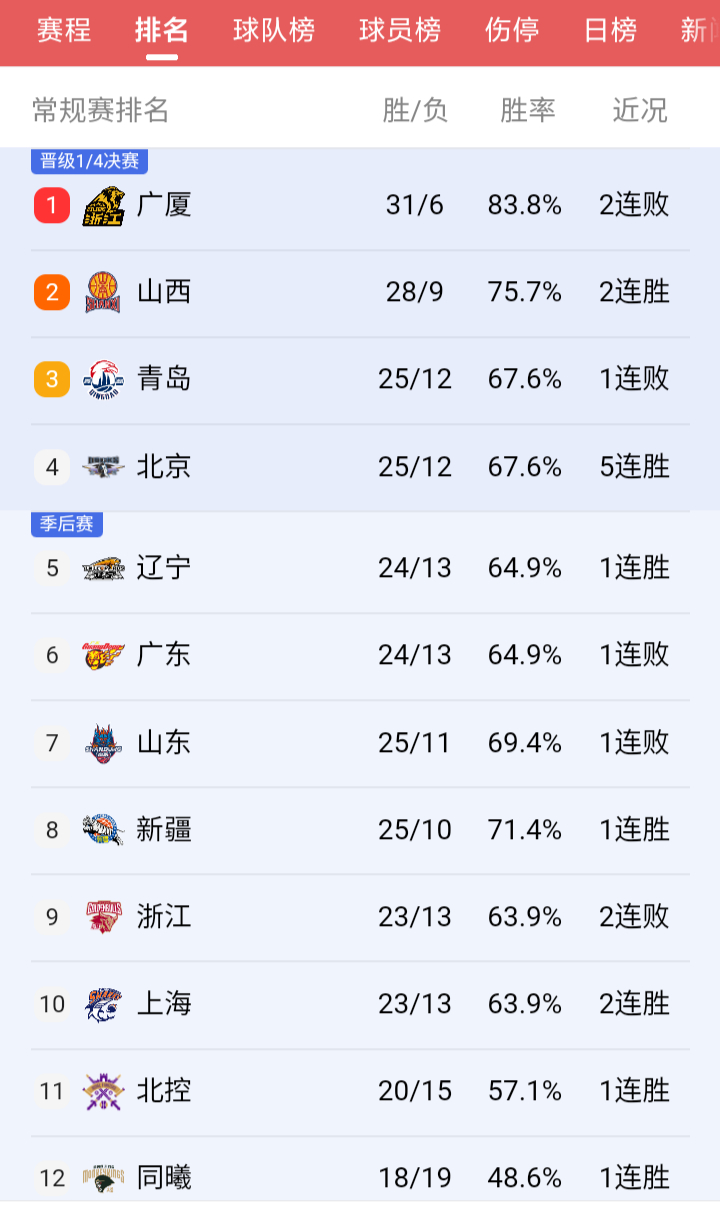Open the 日榜 tab
Viewport: 720px width, 1205px height.
tap(610, 30)
